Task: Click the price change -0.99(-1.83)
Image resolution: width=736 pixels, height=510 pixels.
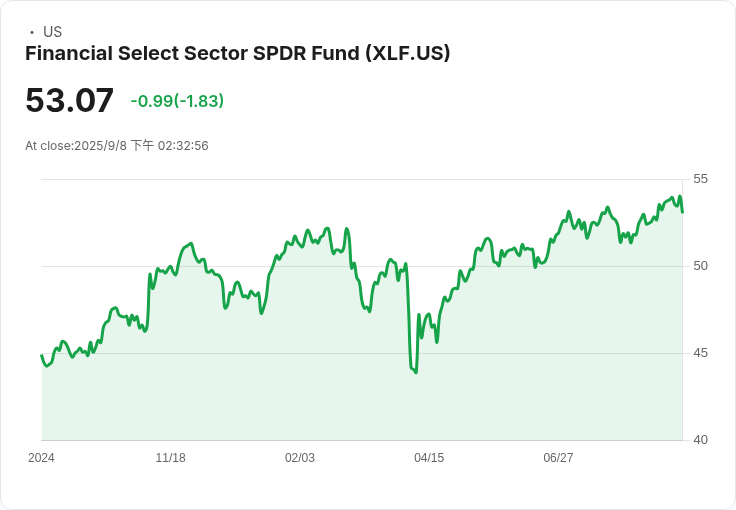Action: tap(177, 101)
